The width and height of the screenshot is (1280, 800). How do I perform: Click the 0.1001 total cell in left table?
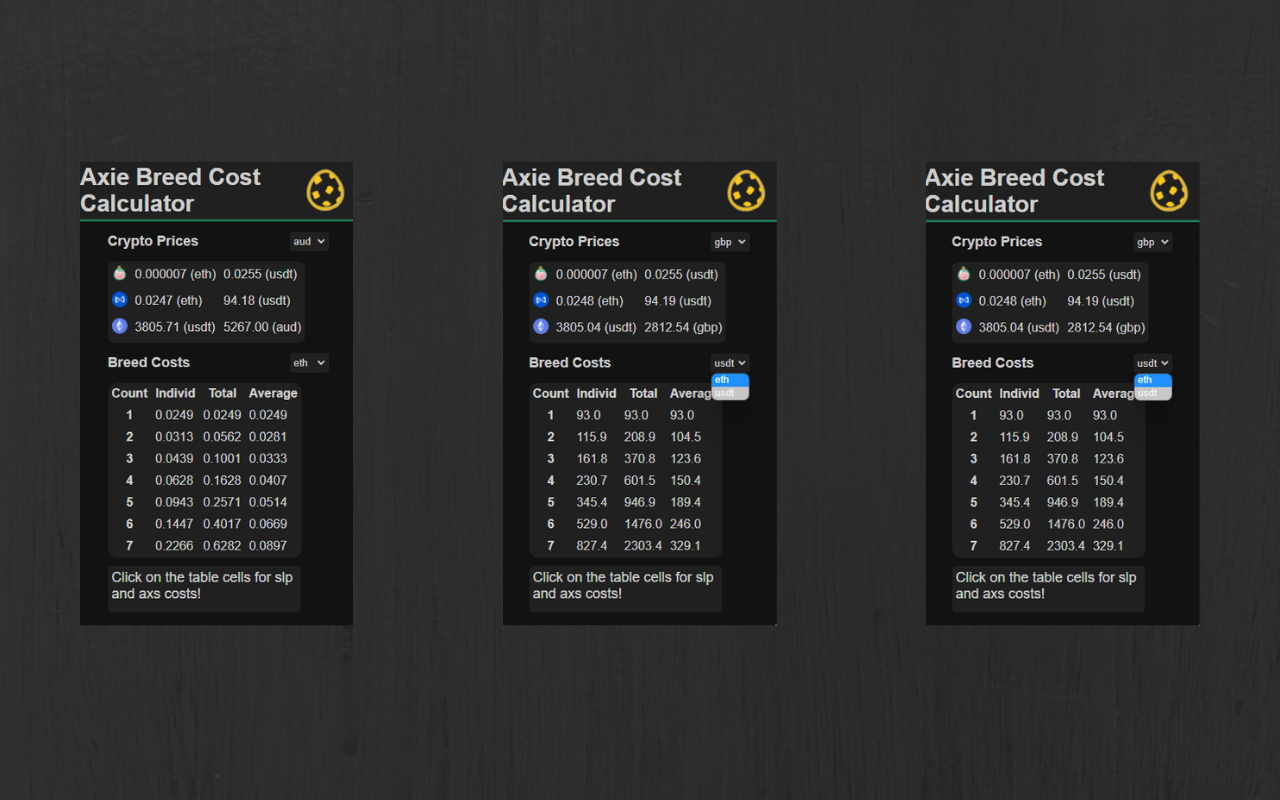[222, 458]
